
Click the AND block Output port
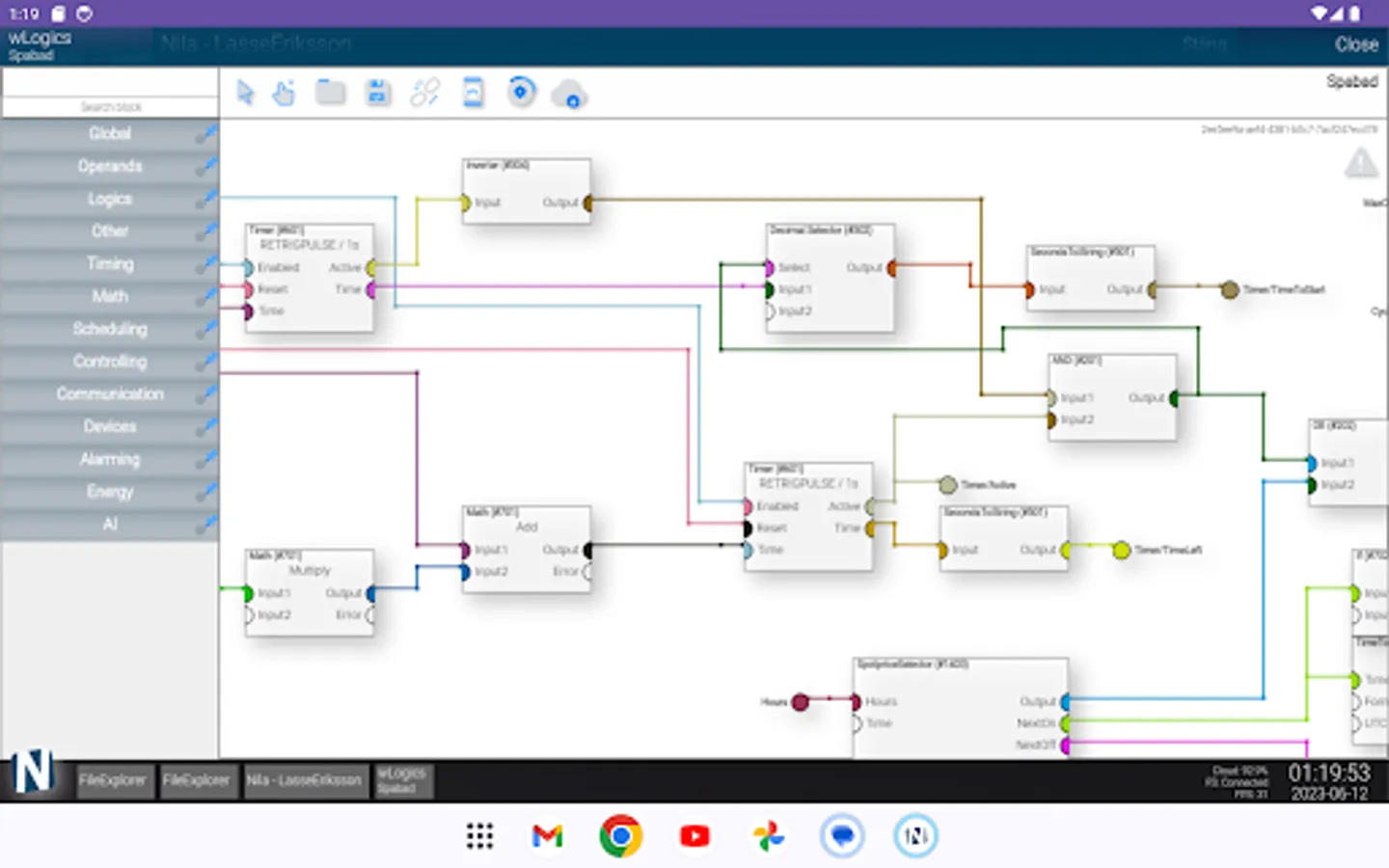click(x=1174, y=397)
